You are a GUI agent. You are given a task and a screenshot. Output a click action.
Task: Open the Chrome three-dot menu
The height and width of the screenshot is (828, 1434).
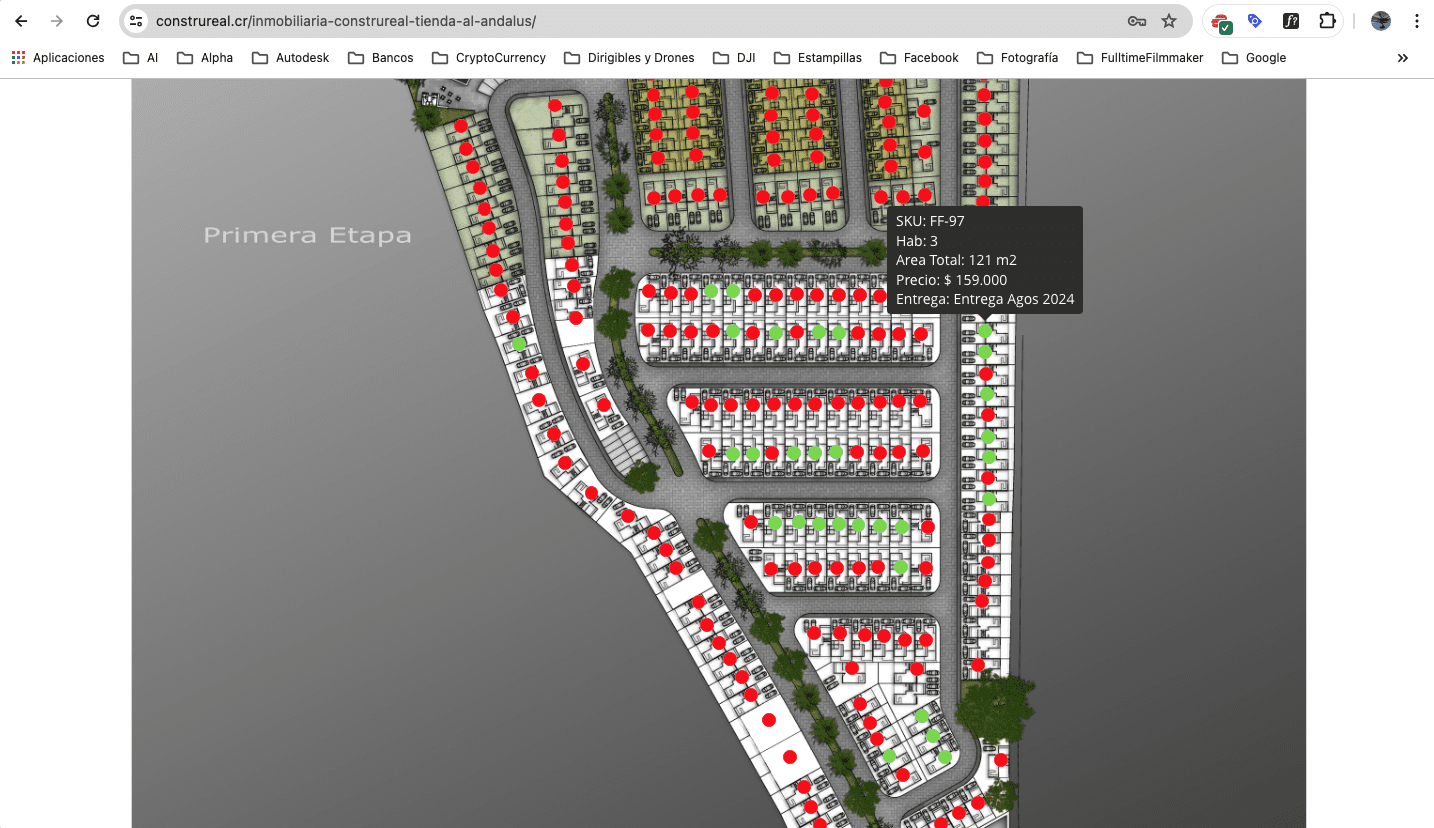1417,21
